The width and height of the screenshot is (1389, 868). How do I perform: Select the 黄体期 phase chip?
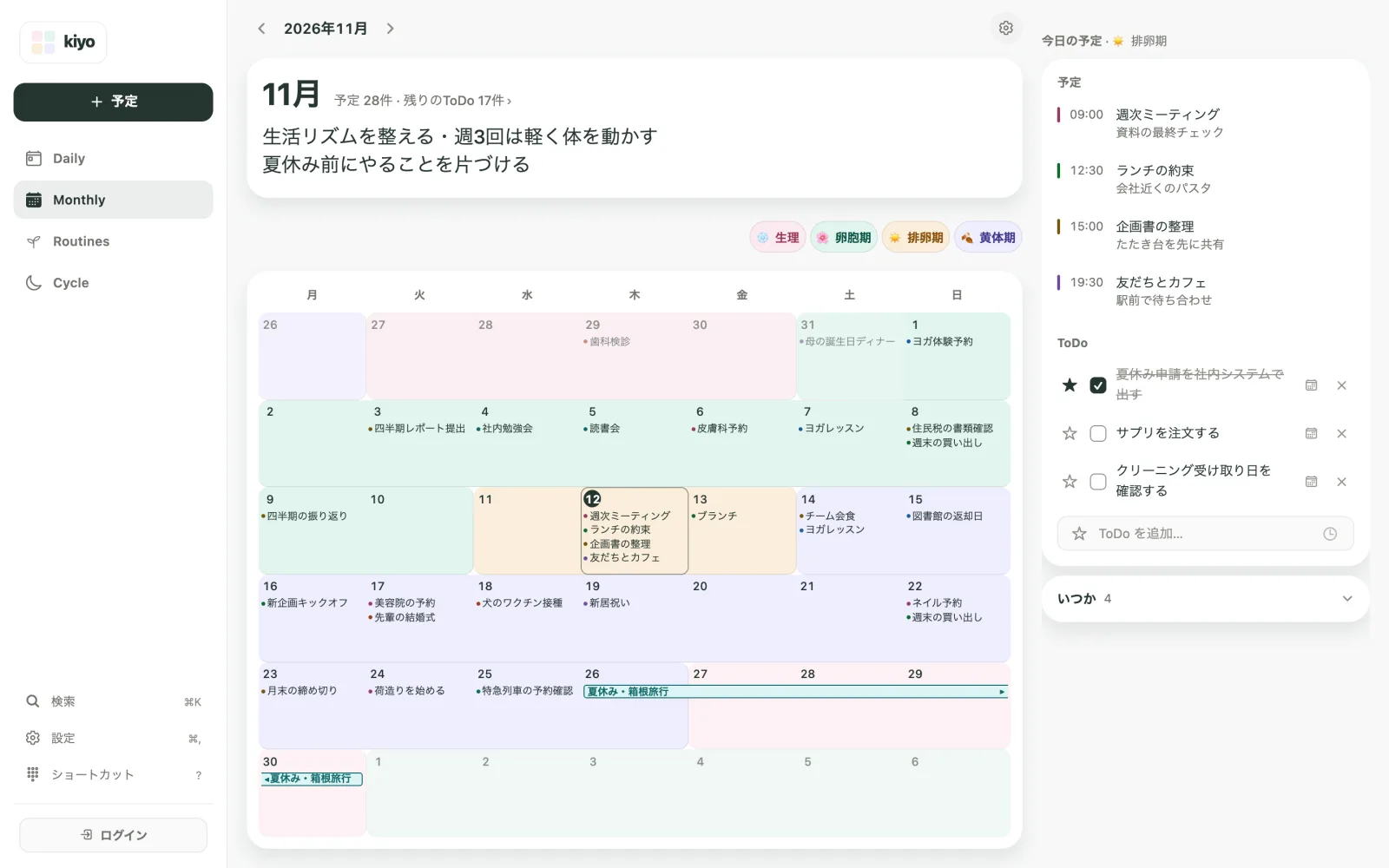[x=988, y=238]
